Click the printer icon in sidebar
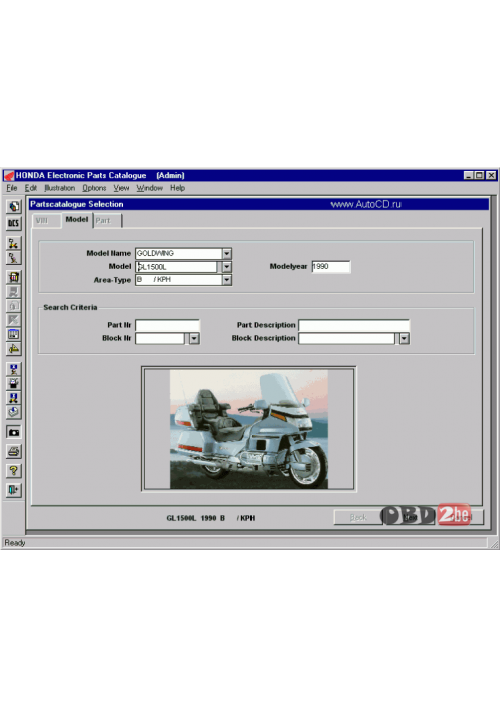Image resolution: width=500 pixels, height=717 pixels. [x=13, y=452]
